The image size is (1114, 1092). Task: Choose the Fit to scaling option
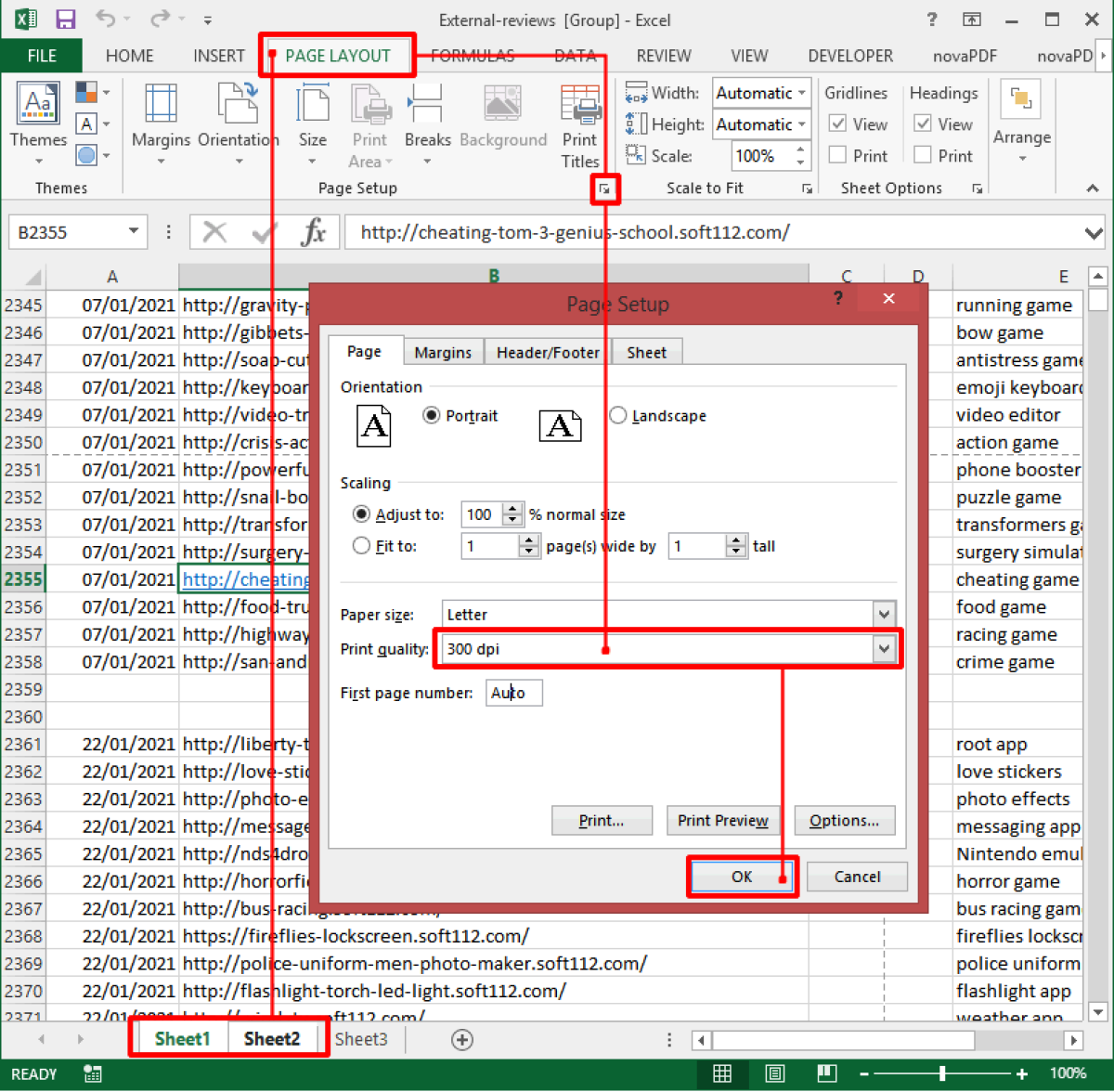point(362,546)
